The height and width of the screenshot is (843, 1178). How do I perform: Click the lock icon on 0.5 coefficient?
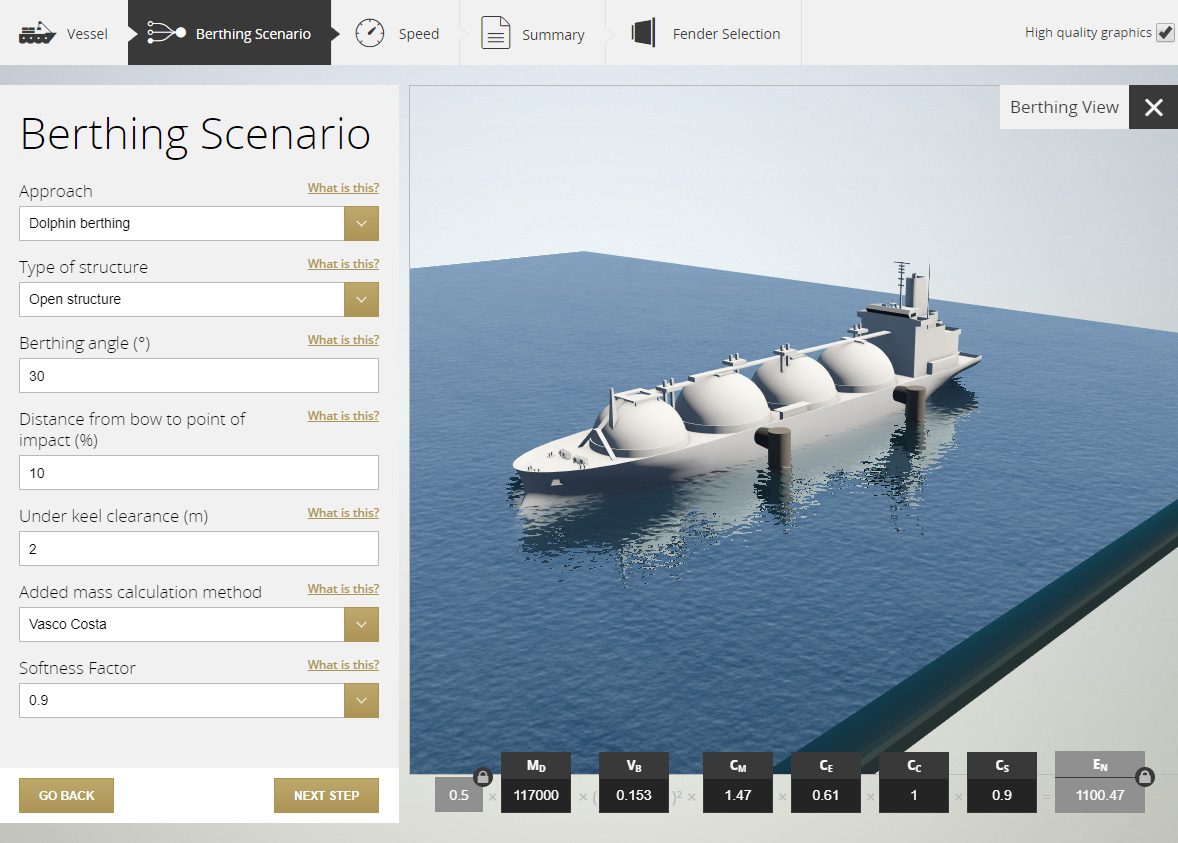(482, 777)
